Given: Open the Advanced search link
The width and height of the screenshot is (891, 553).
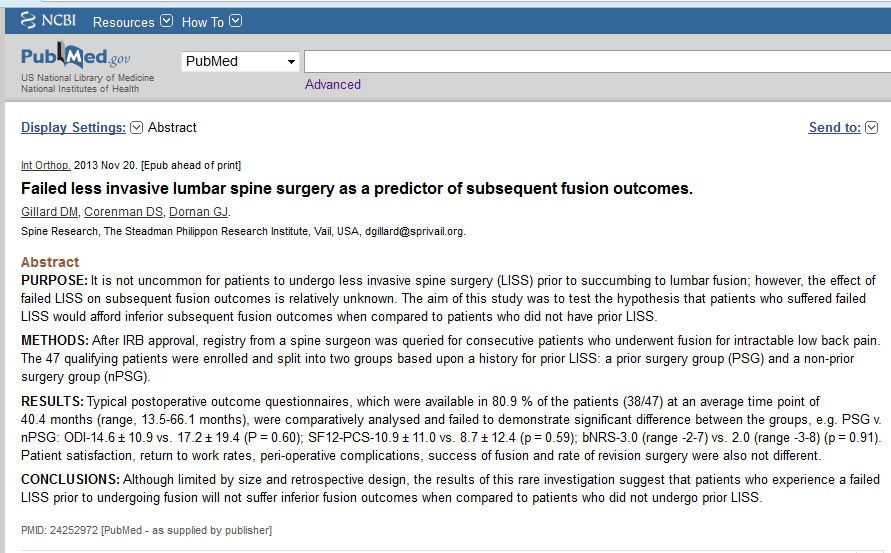Looking at the screenshot, I should pos(332,84).
